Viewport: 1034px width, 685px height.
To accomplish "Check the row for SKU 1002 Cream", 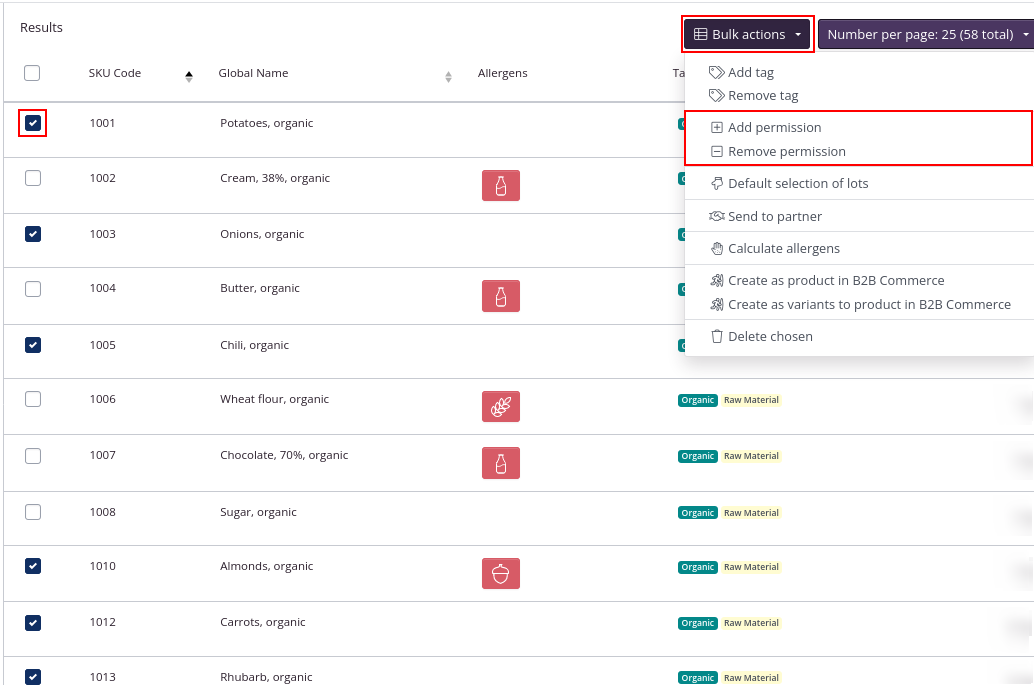I will click(32, 178).
